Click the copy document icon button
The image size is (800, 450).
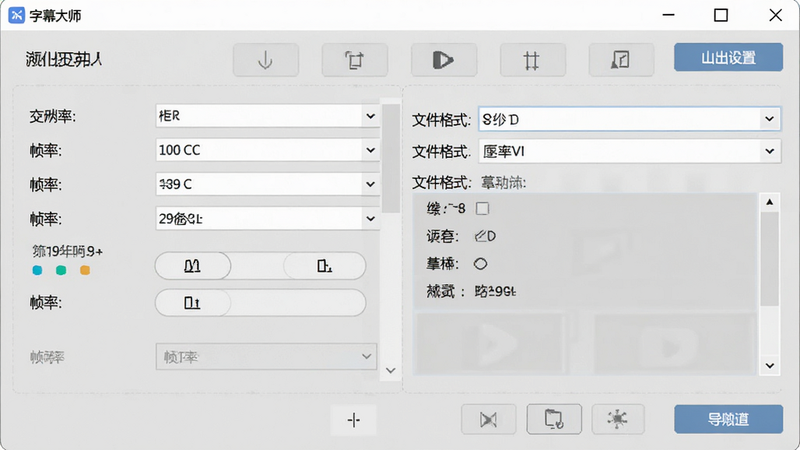[x=554, y=419]
